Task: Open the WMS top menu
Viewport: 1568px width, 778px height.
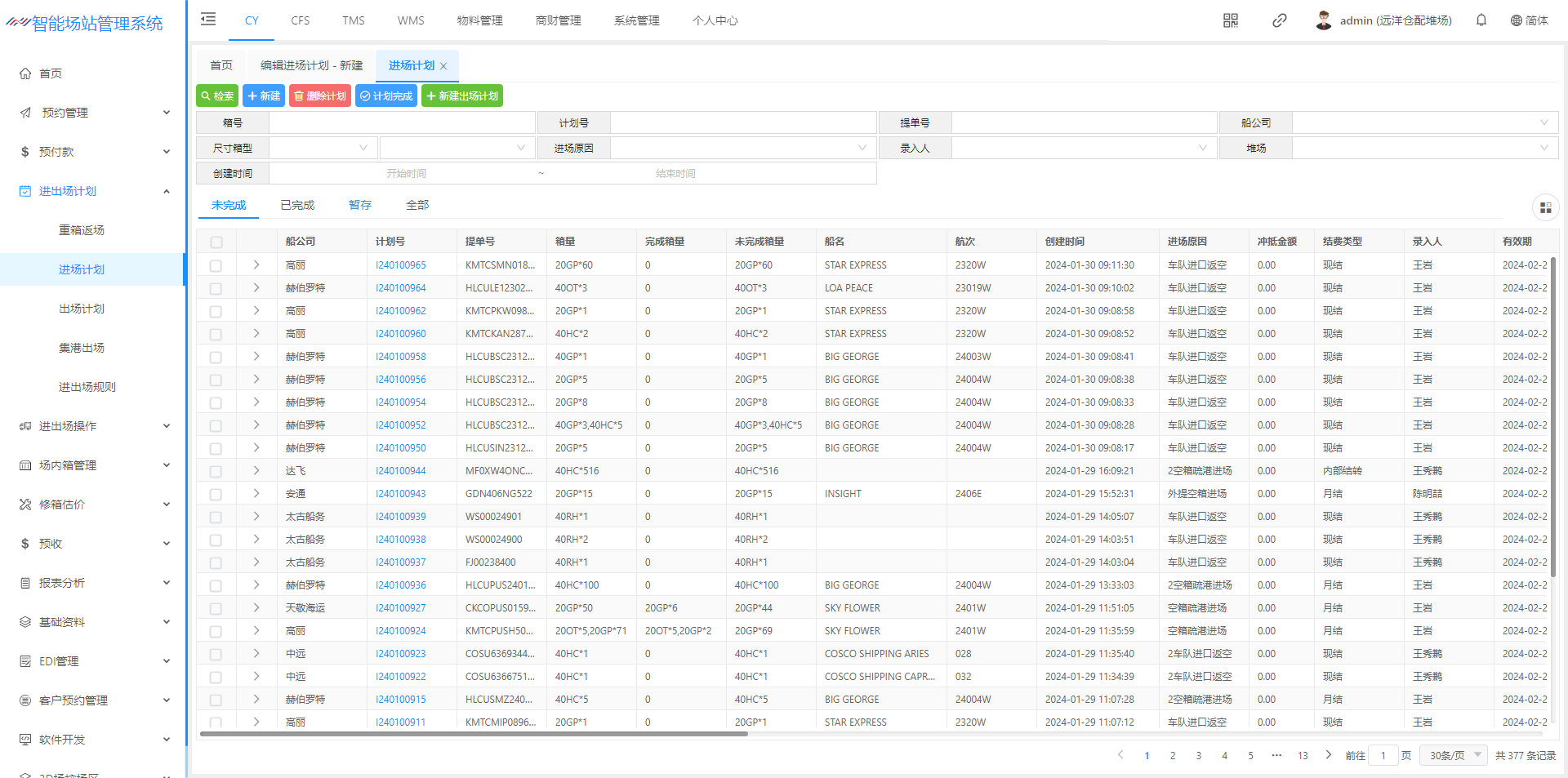Action: point(411,20)
